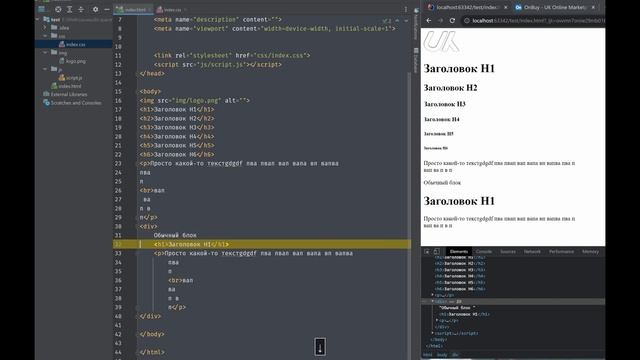640x360 pixels.
Task: Click the Project view icon in IDE toolbar
Action: point(42,9)
